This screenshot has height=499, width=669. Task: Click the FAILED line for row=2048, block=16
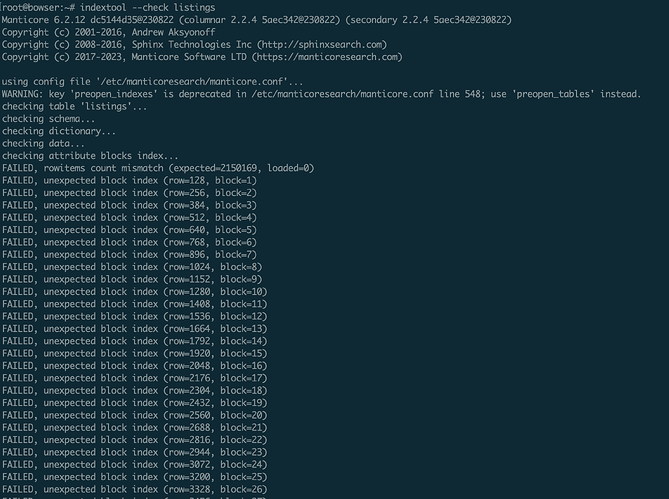pyautogui.click(x=134, y=366)
